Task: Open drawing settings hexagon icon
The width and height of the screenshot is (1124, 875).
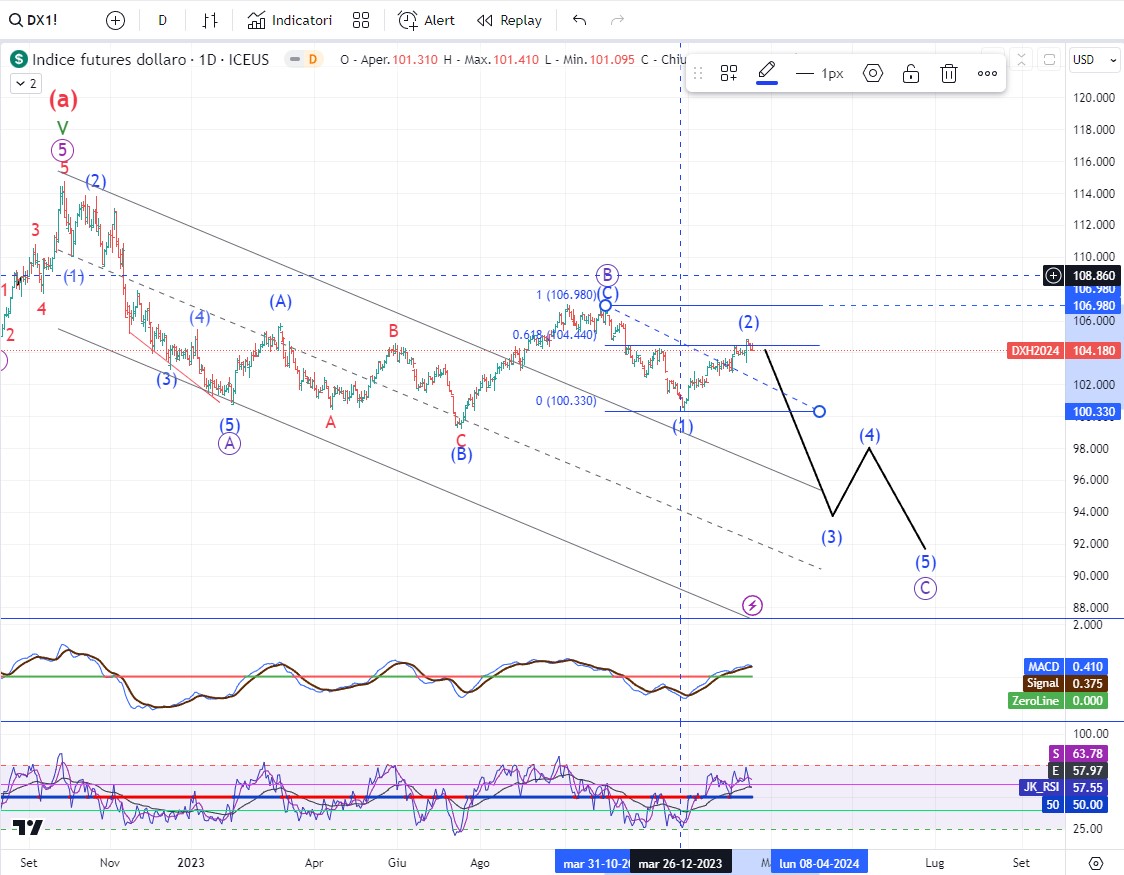Action: [x=873, y=73]
